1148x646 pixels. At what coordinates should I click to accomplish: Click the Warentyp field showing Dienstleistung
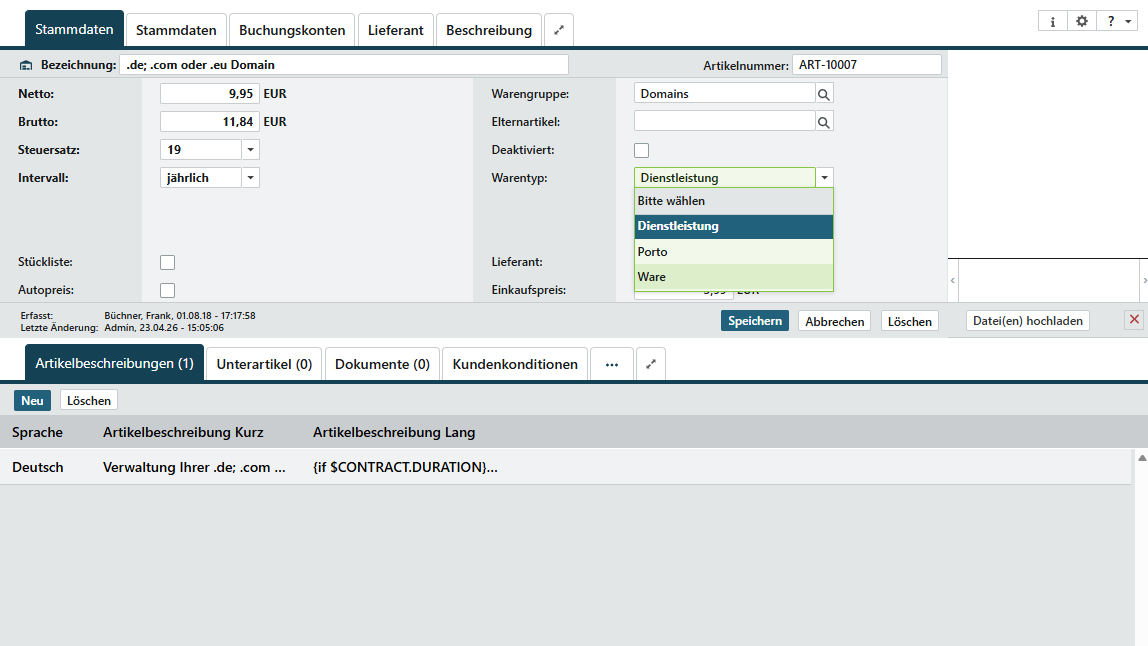[x=724, y=178]
